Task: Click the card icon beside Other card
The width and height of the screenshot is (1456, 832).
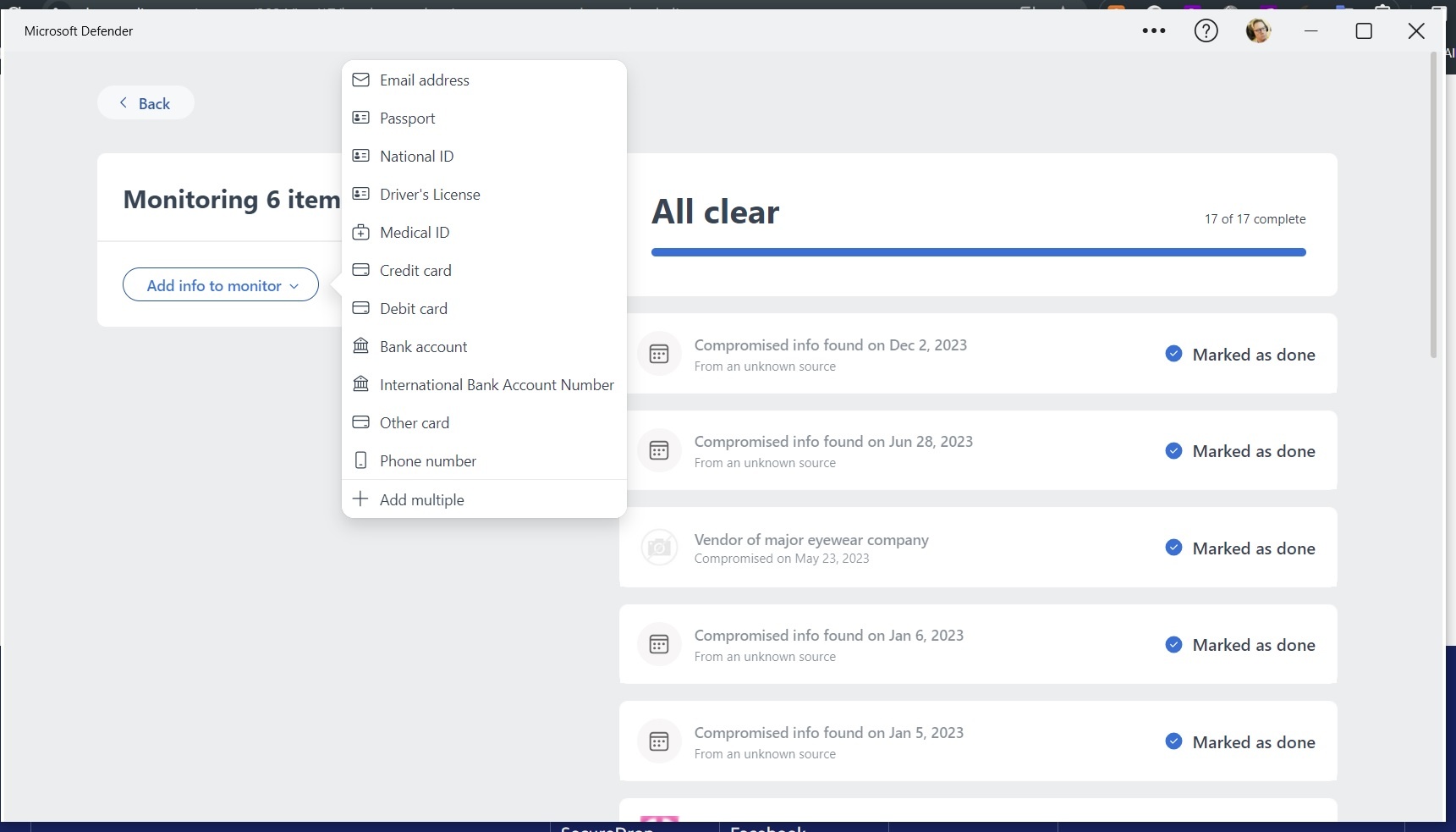Action: tap(360, 422)
